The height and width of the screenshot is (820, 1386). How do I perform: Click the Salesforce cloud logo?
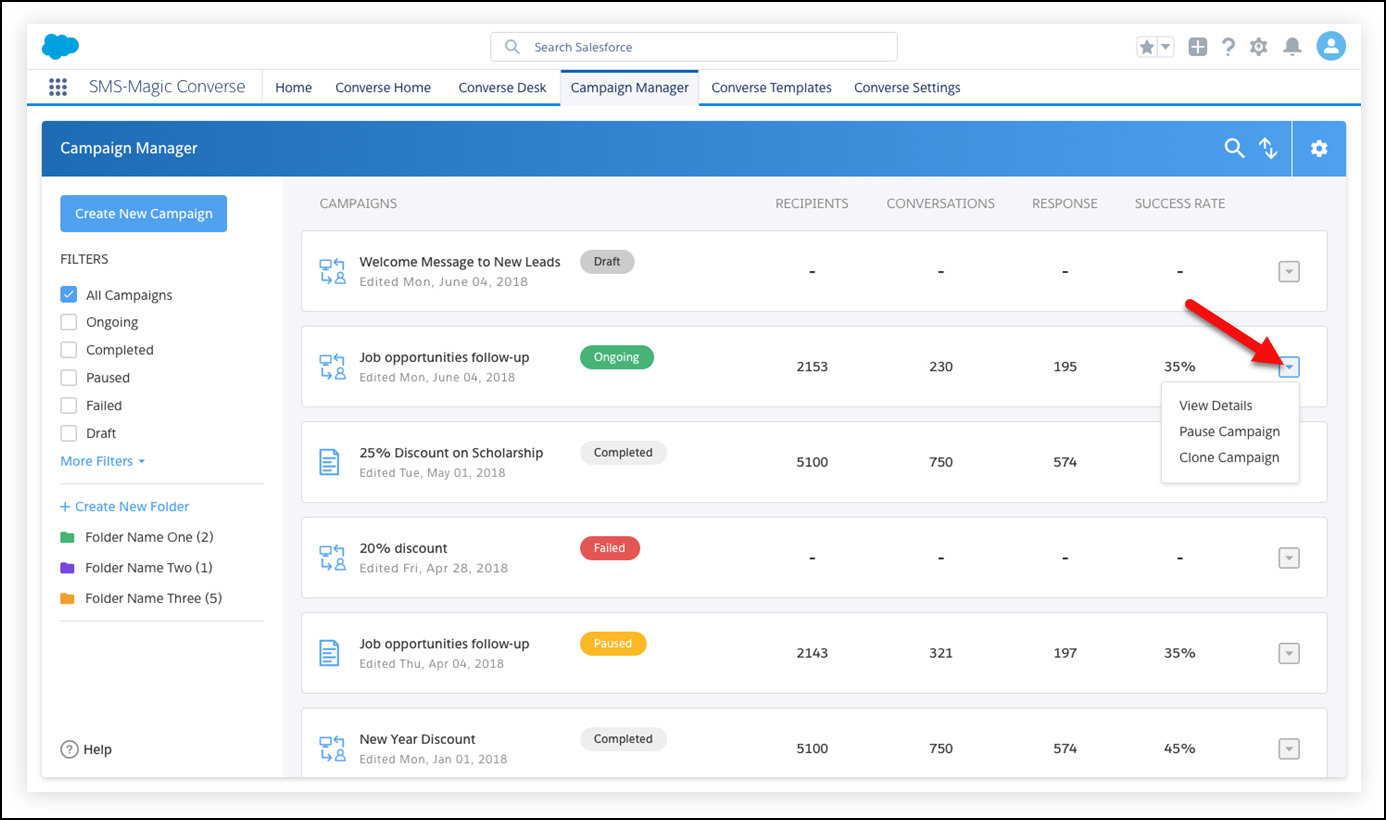coord(60,46)
